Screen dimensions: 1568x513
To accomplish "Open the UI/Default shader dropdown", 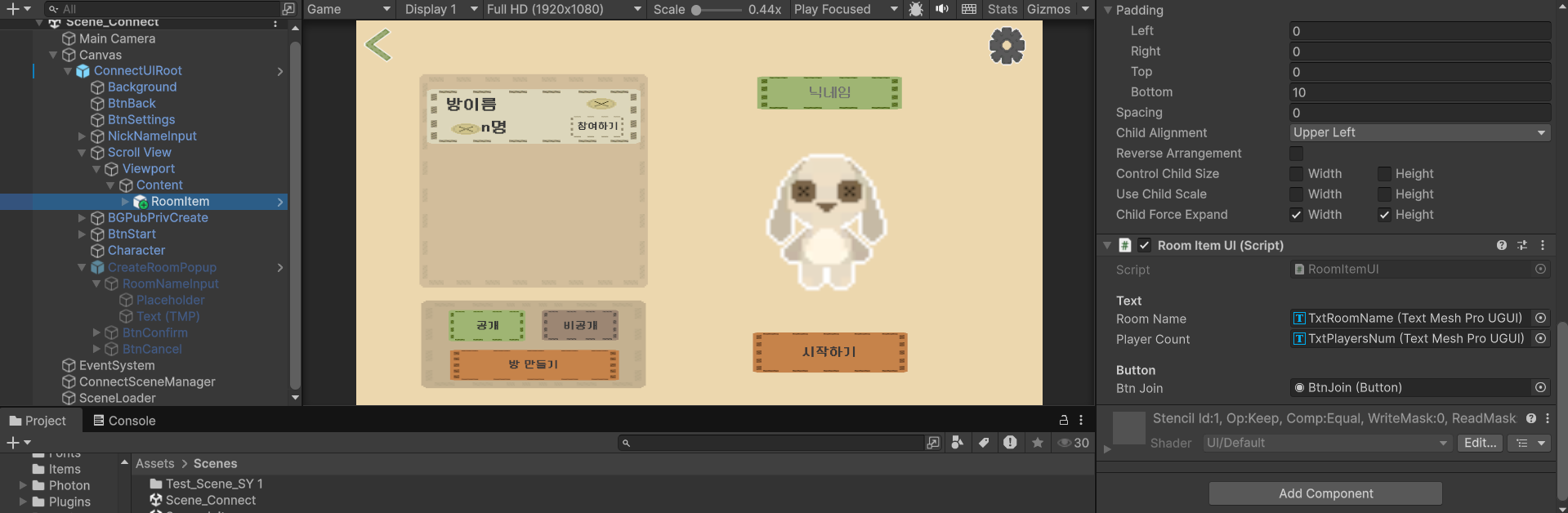I will click(1326, 443).
